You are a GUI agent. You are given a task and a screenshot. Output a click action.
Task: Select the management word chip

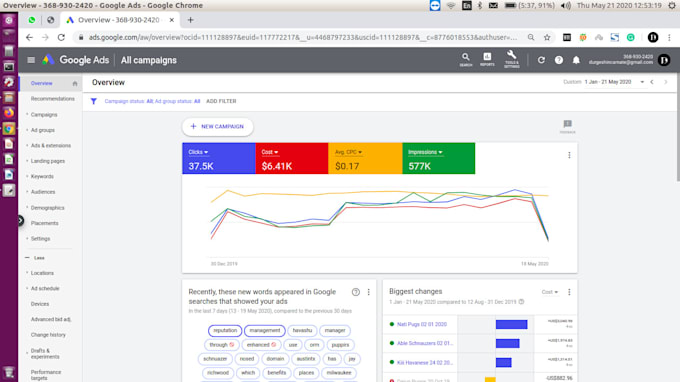coord(265,330)
